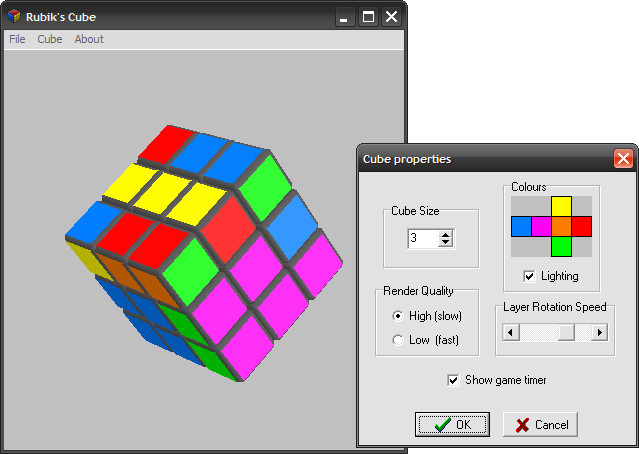Click the Layer Rotation Speed slider thumb
This screenshot has width=639, height=454.
(x=566, y=333)
